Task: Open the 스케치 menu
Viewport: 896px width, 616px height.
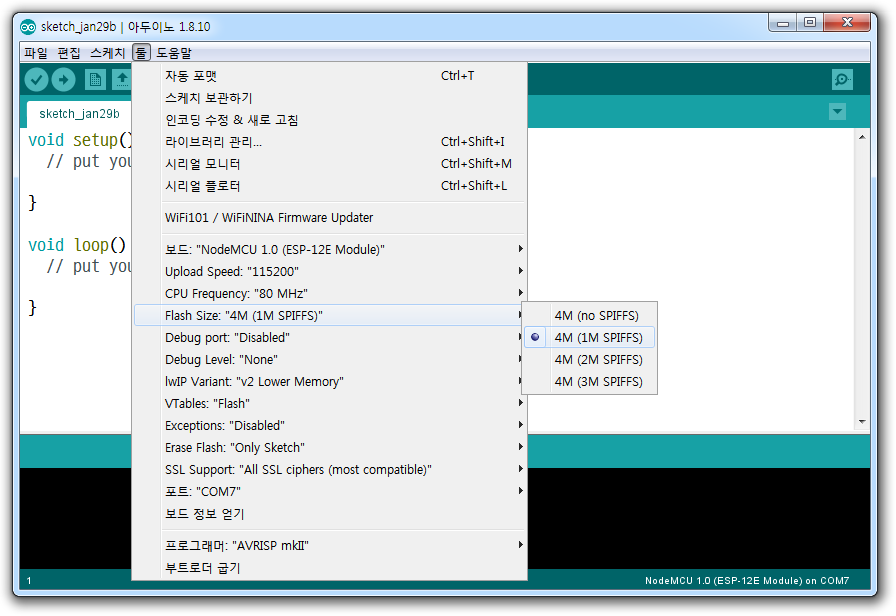Action: 107,53
